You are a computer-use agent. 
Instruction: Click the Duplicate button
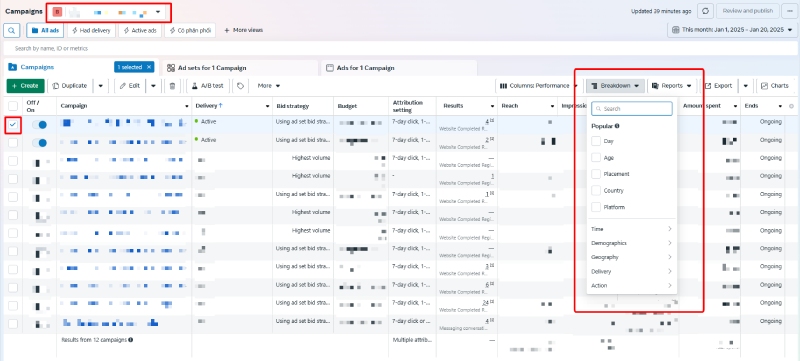tap(70, 86)
